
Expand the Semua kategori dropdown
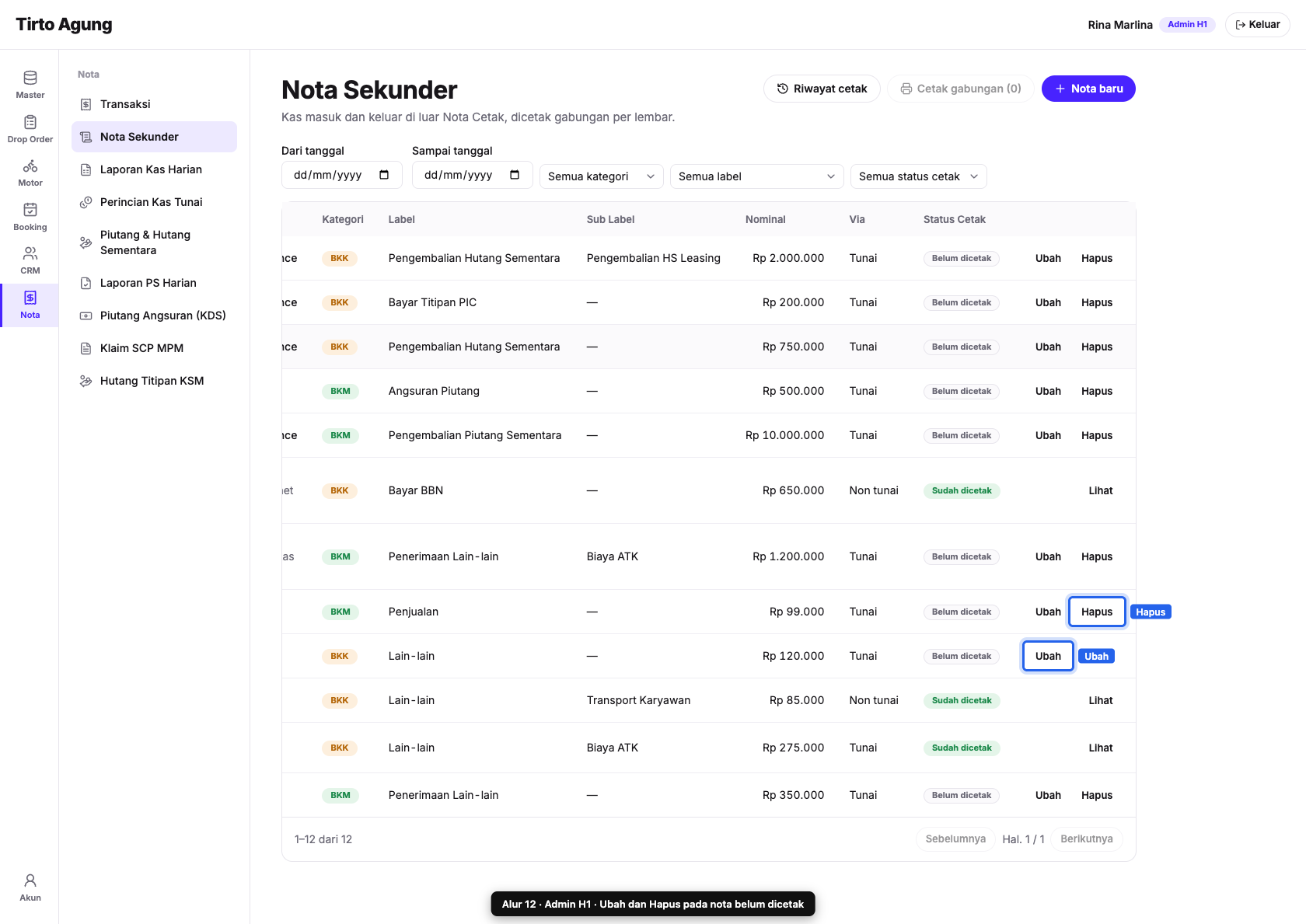point(602,176)
